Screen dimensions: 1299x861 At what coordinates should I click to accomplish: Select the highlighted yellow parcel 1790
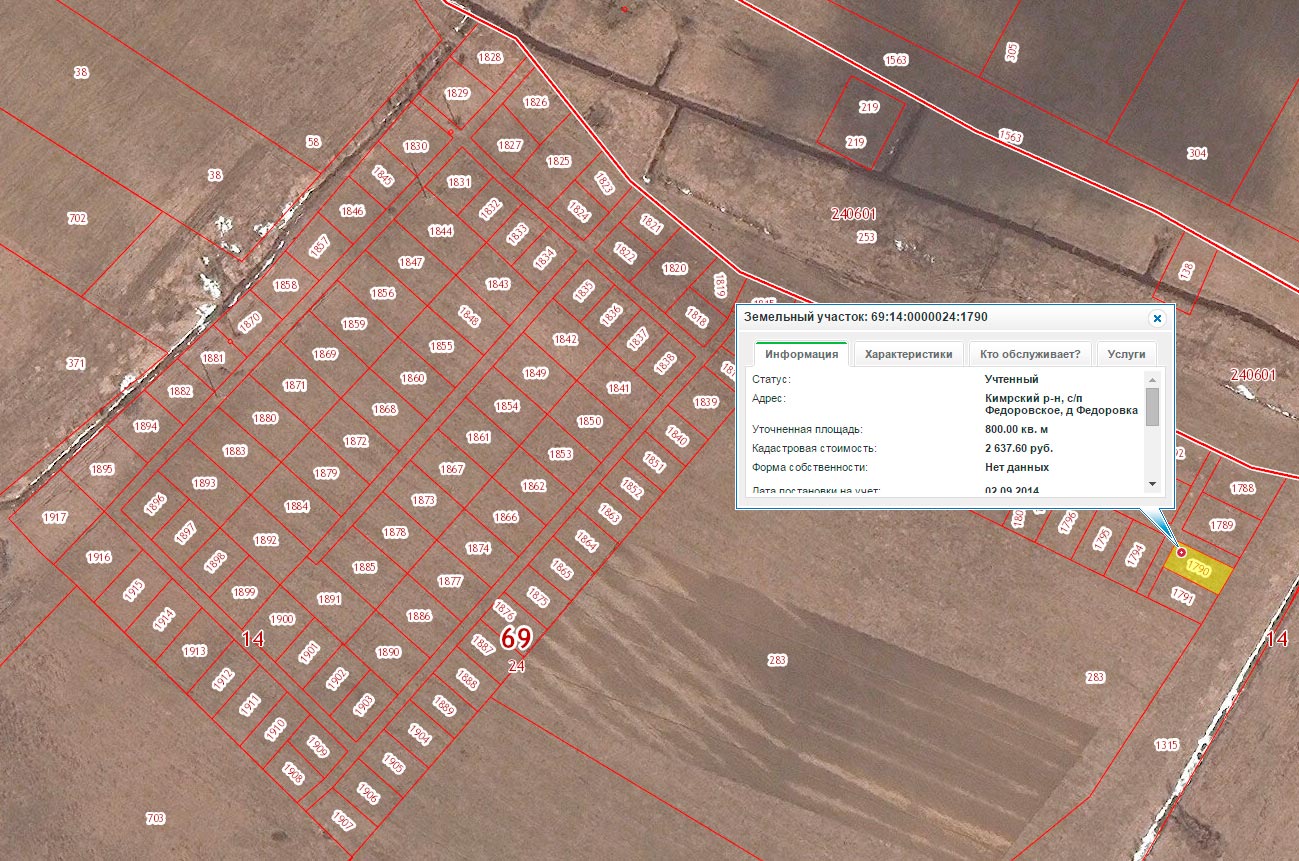point(1198,570)
